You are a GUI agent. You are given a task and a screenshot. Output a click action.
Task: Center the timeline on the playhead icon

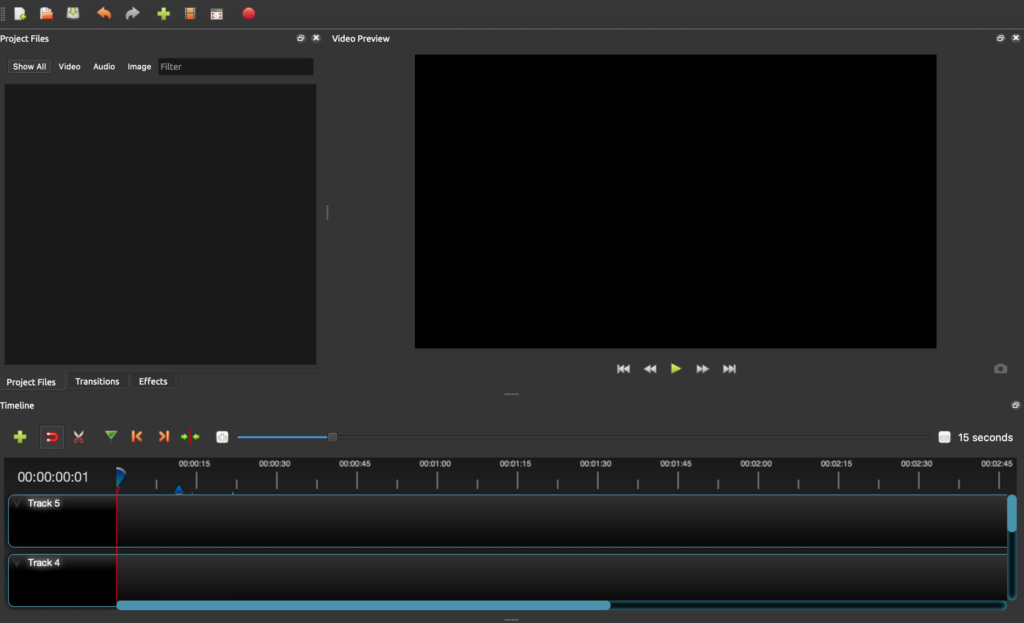pyautogui.click(x=190, y=437)
